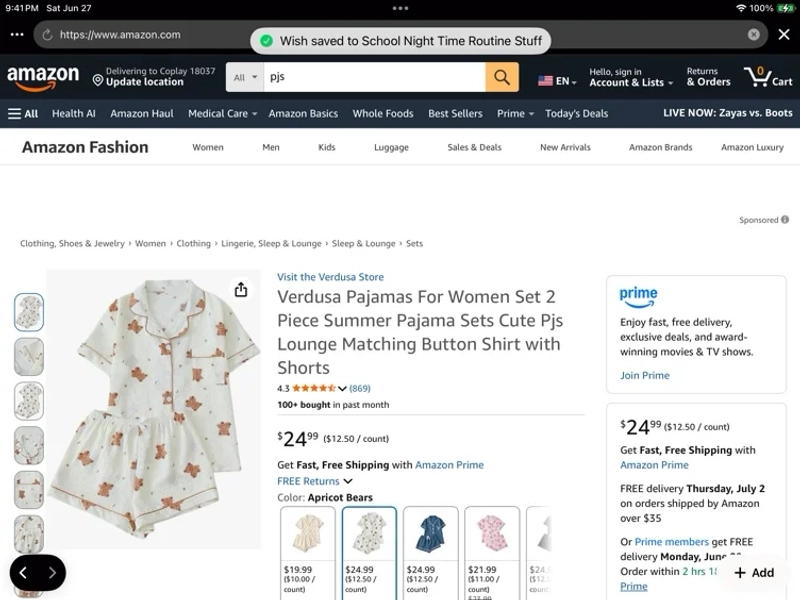This screenshot has height=600, width=800.
Task: Open the Today's Deals menu item
Action: tap(576, 113)
